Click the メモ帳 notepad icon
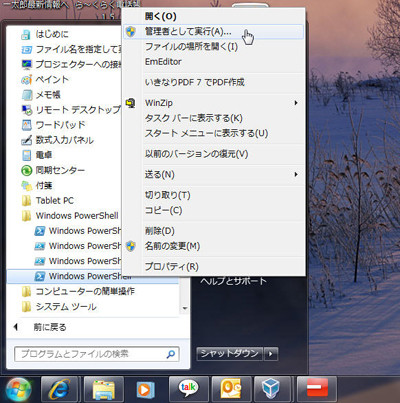The image size is (400, 403). point(26,95)
